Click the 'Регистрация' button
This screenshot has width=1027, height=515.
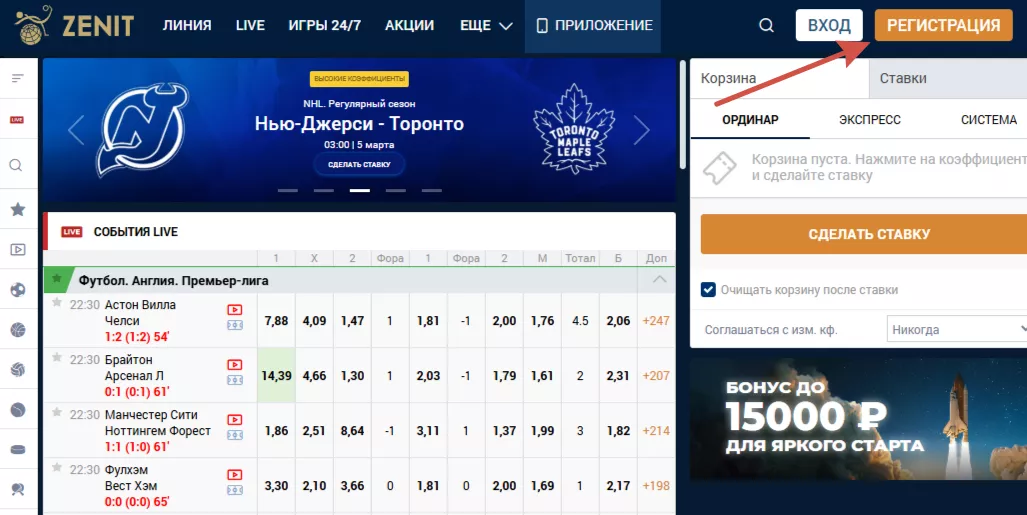(x=943, y=26)
